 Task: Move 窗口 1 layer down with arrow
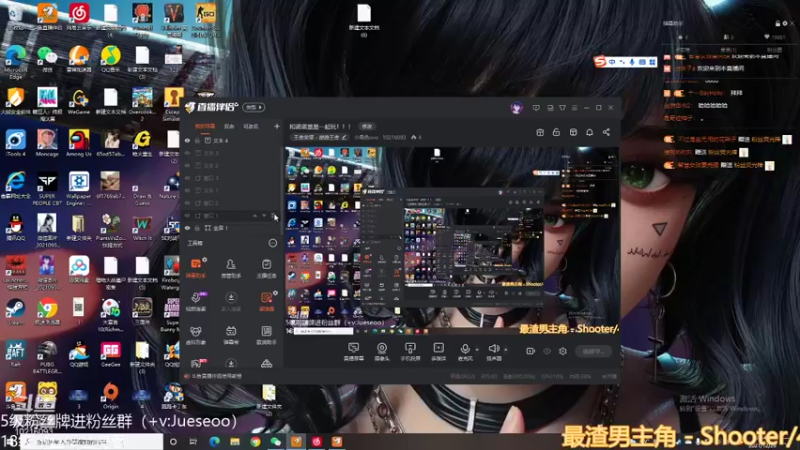(264, 216)
